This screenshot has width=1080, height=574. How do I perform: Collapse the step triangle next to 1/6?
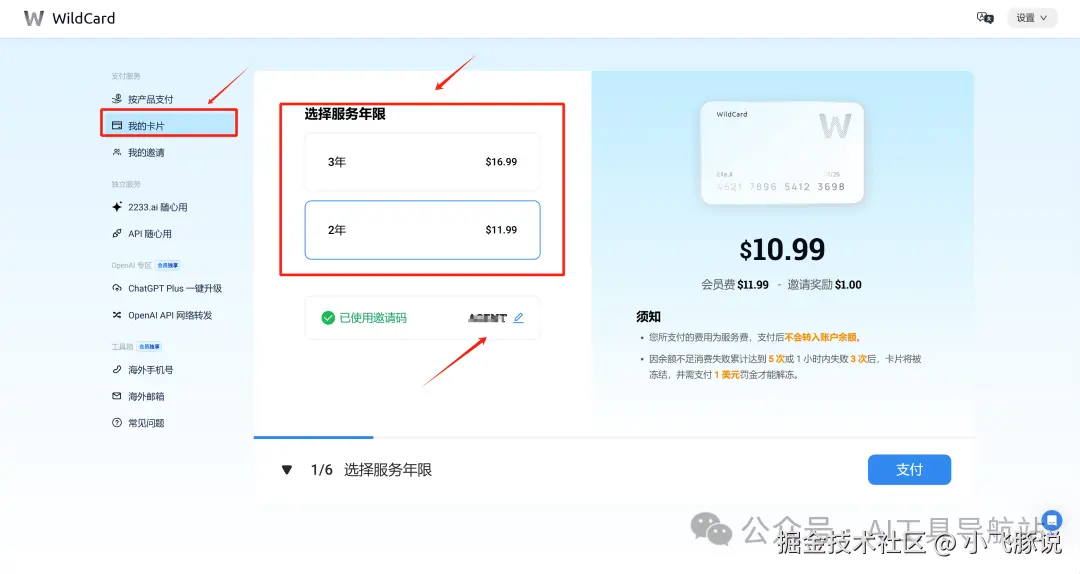[x=287, y=470]
